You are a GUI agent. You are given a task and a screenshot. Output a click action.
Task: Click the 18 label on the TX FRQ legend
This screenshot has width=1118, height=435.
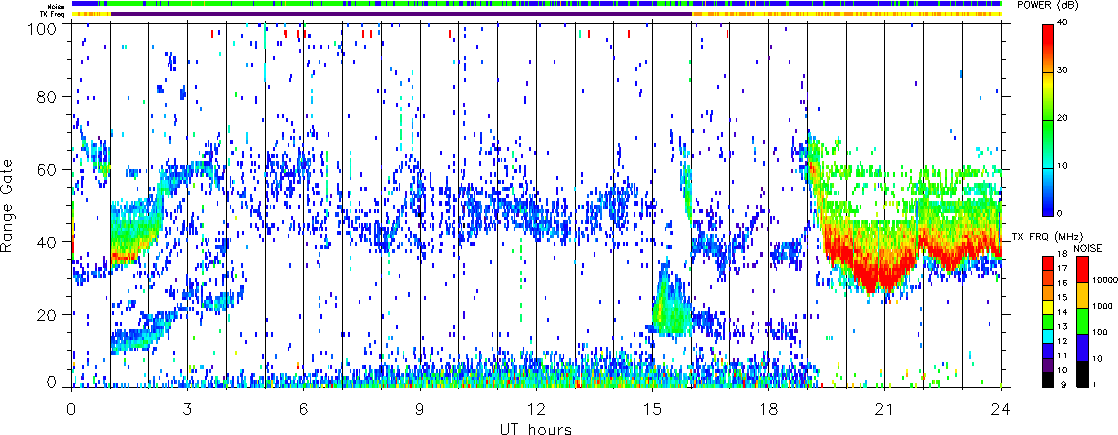1062,254
